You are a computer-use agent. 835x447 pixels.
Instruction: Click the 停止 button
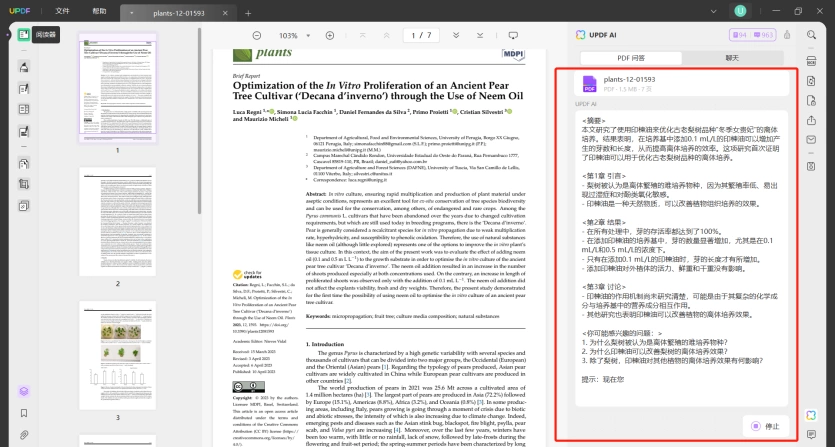pyautogui.click(x=765, y=426)
